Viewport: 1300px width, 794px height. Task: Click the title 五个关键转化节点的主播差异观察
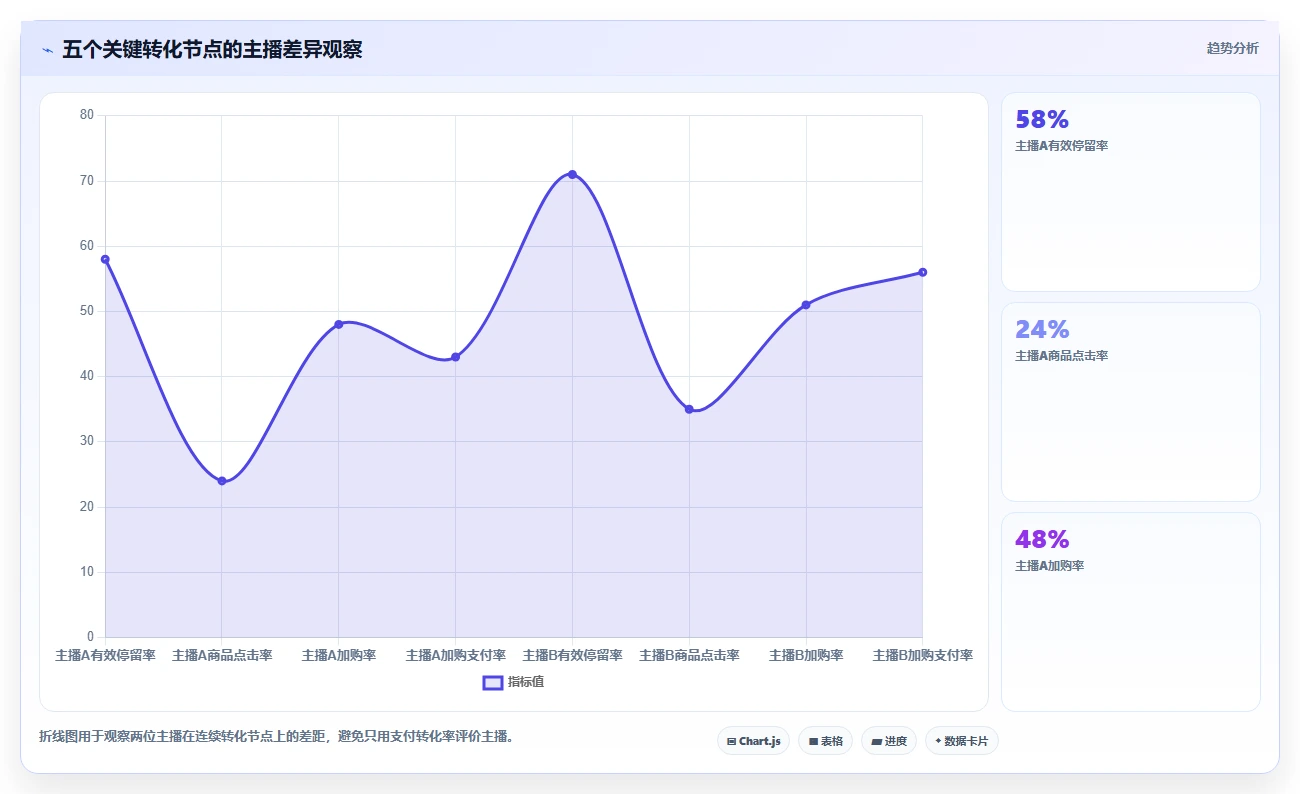click(212, 50)
